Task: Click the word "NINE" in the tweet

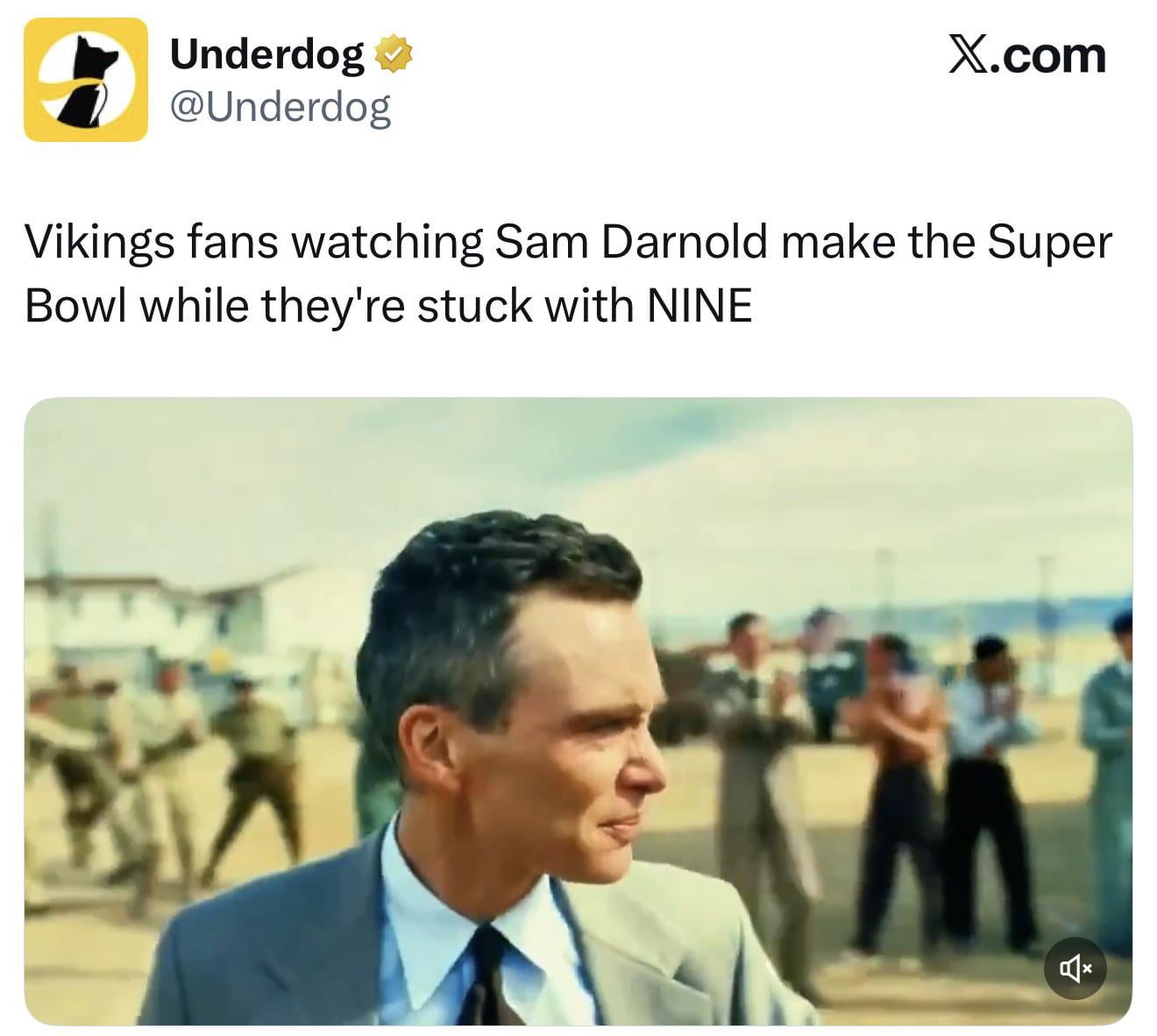Action: [699, 306]
